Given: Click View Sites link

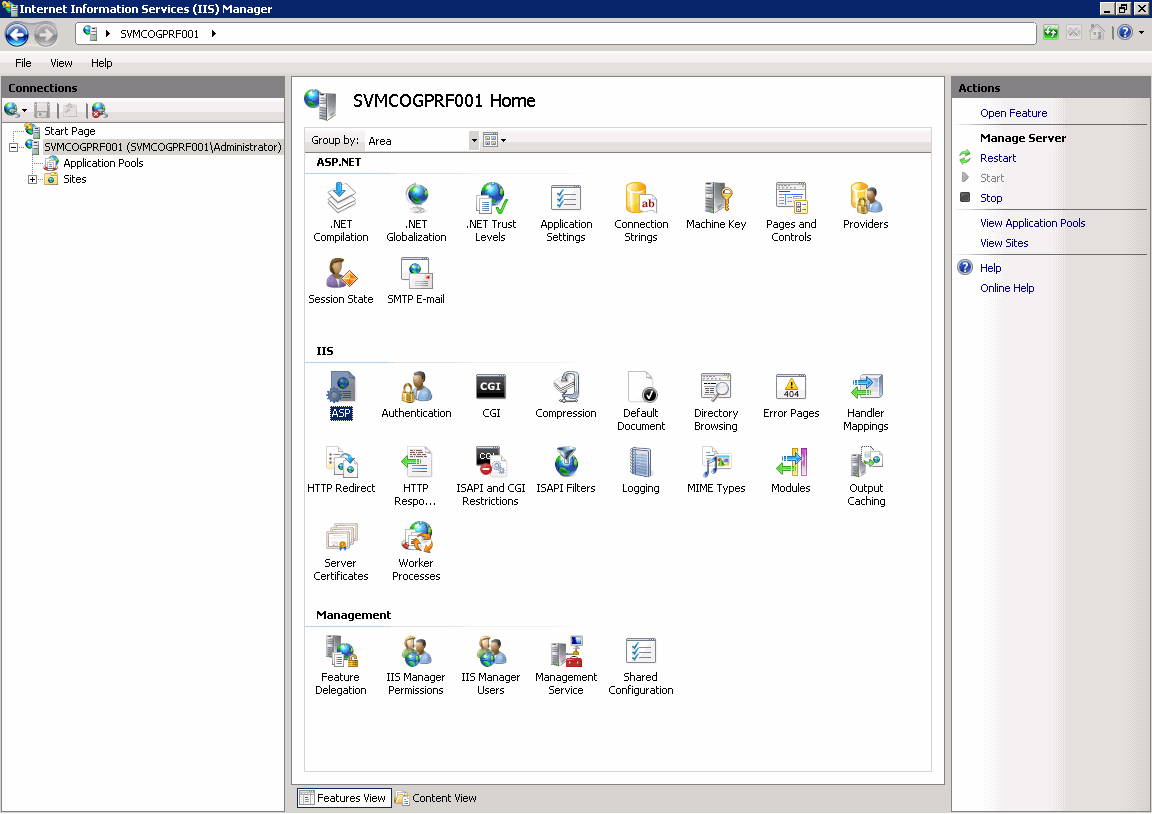Looking at the screenshot, I should tap(1004, 243).
